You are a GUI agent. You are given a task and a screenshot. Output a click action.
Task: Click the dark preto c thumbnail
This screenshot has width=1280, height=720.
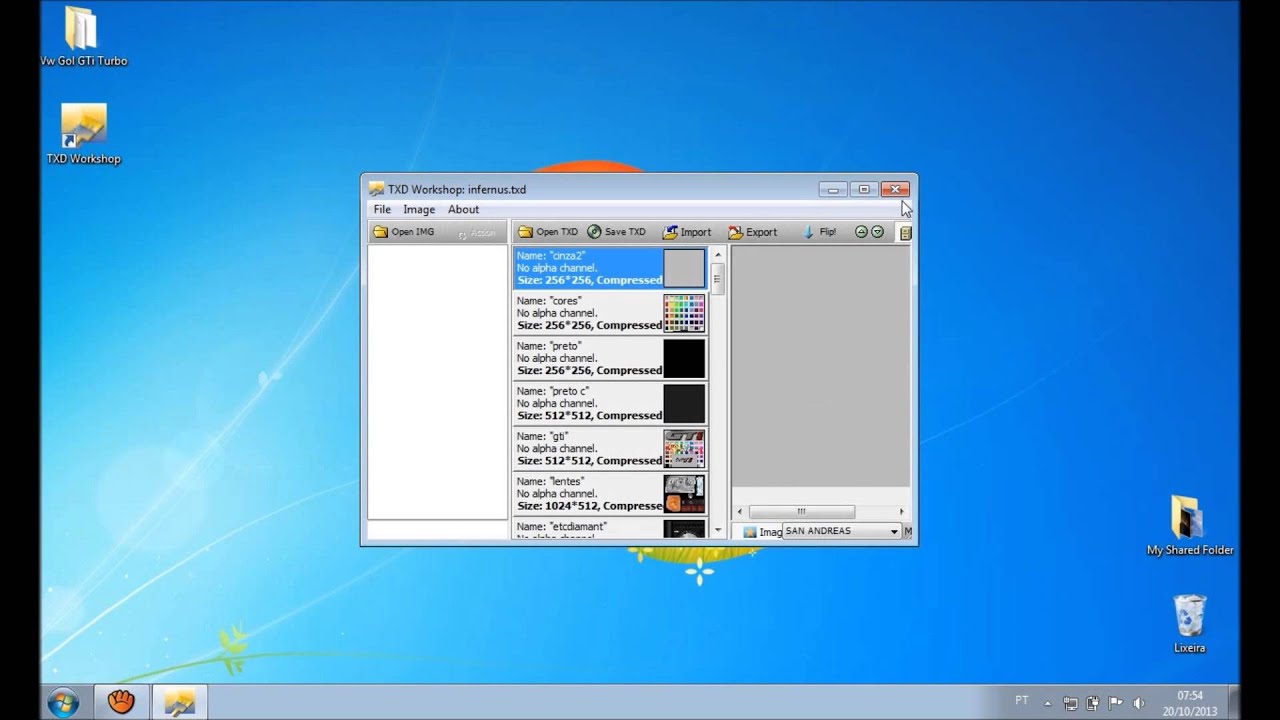684,403
